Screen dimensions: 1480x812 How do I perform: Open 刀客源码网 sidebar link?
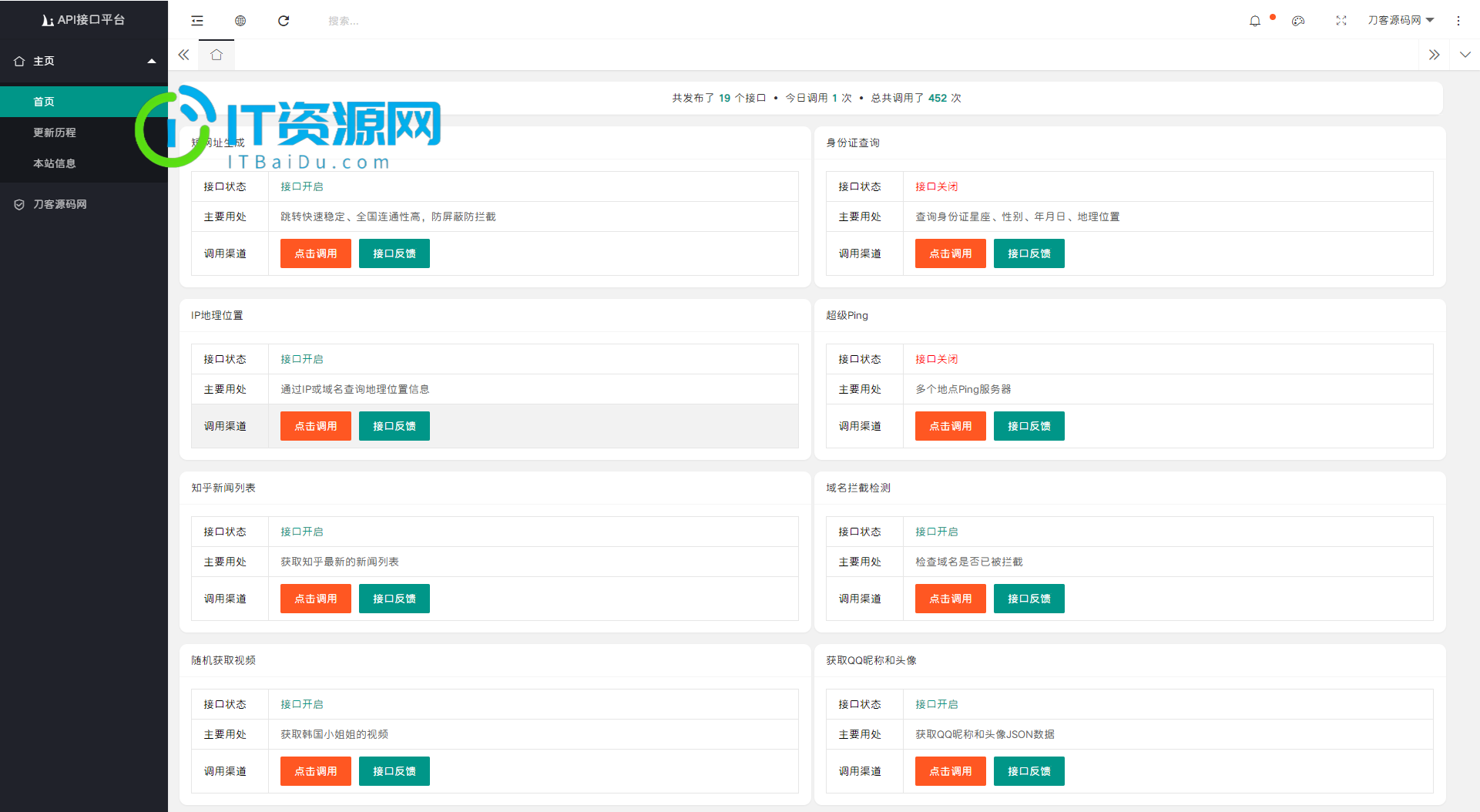click(x=84, y=204)
